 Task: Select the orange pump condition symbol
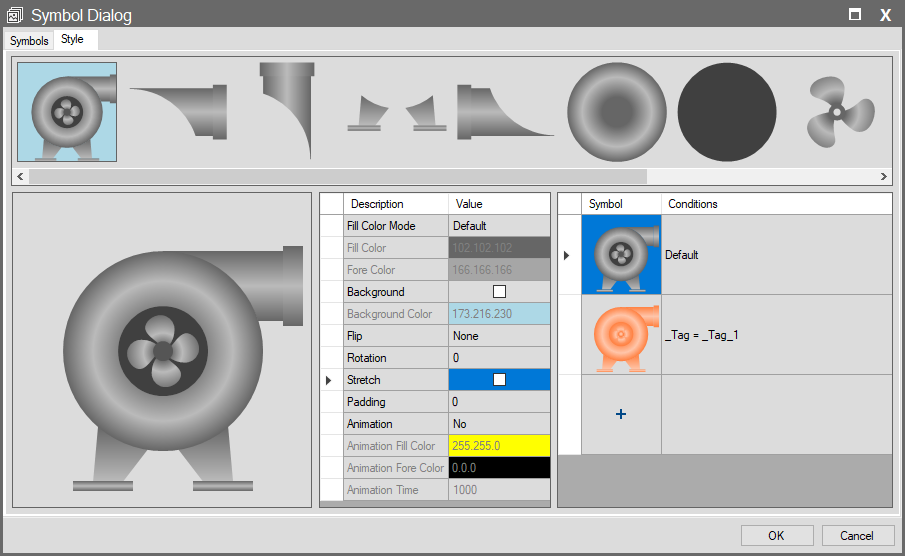(x=621, y=335)
